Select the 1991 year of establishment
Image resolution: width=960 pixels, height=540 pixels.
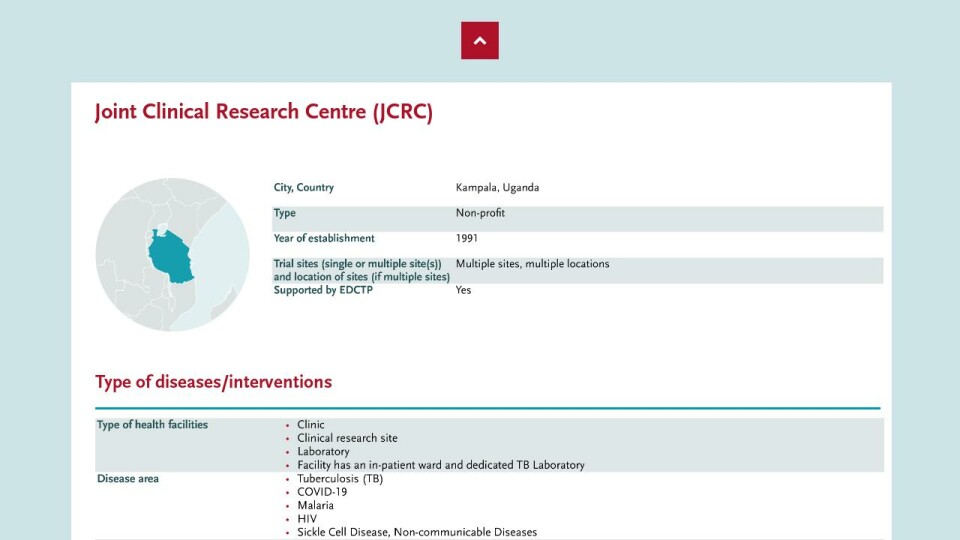pyautogui.click(x=467, y=238)
